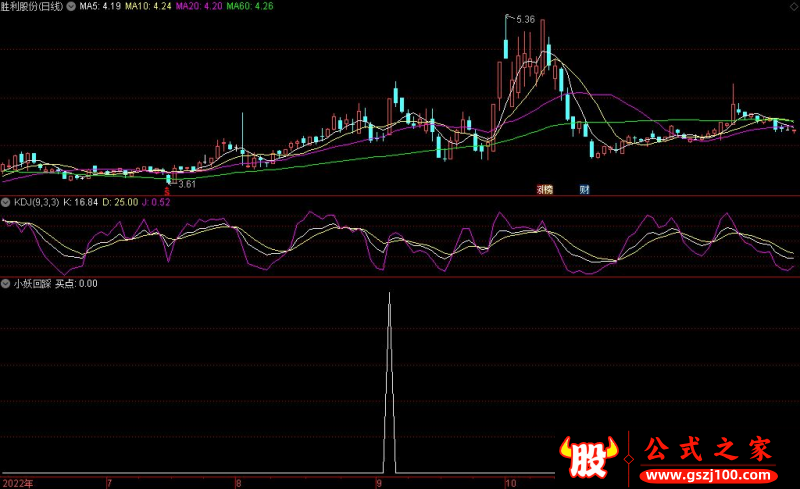
Task: Expand the KDJ indicator panel menu arrow
Action: pyautogui.click(x=6, y=203)
